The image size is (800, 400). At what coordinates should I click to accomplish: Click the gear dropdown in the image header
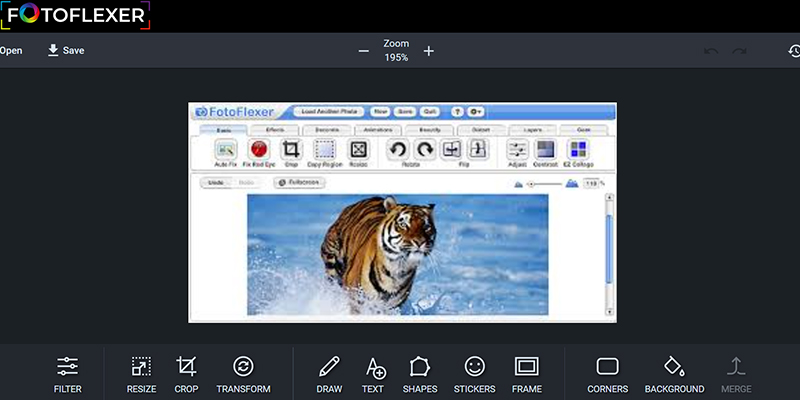pos(476,112)
